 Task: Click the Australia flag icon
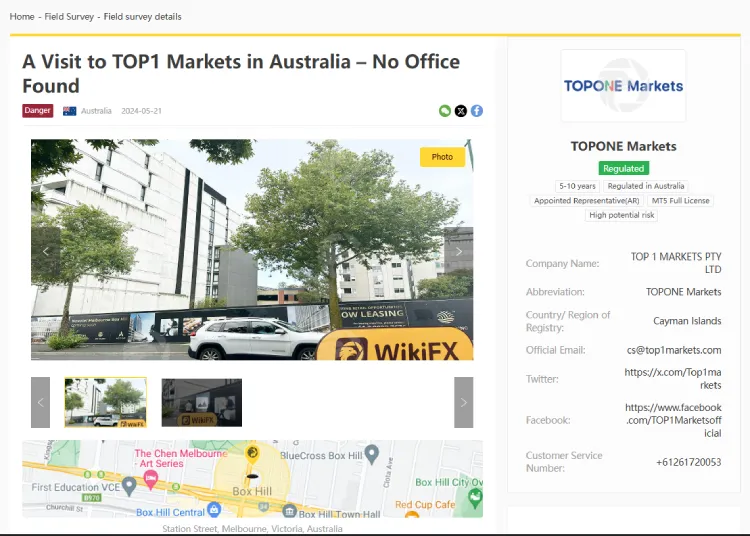pyautogui.click(x=69, y=111)
